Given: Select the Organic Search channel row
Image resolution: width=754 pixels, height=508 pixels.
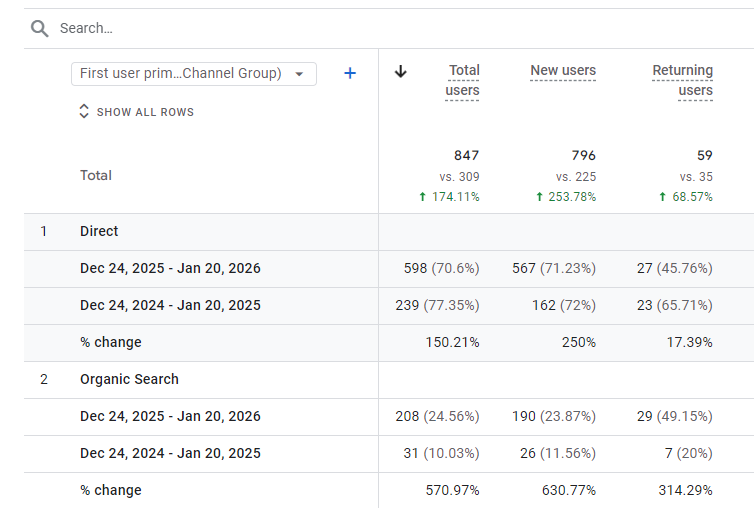Looking at the screenshot, I should point(389,380).
